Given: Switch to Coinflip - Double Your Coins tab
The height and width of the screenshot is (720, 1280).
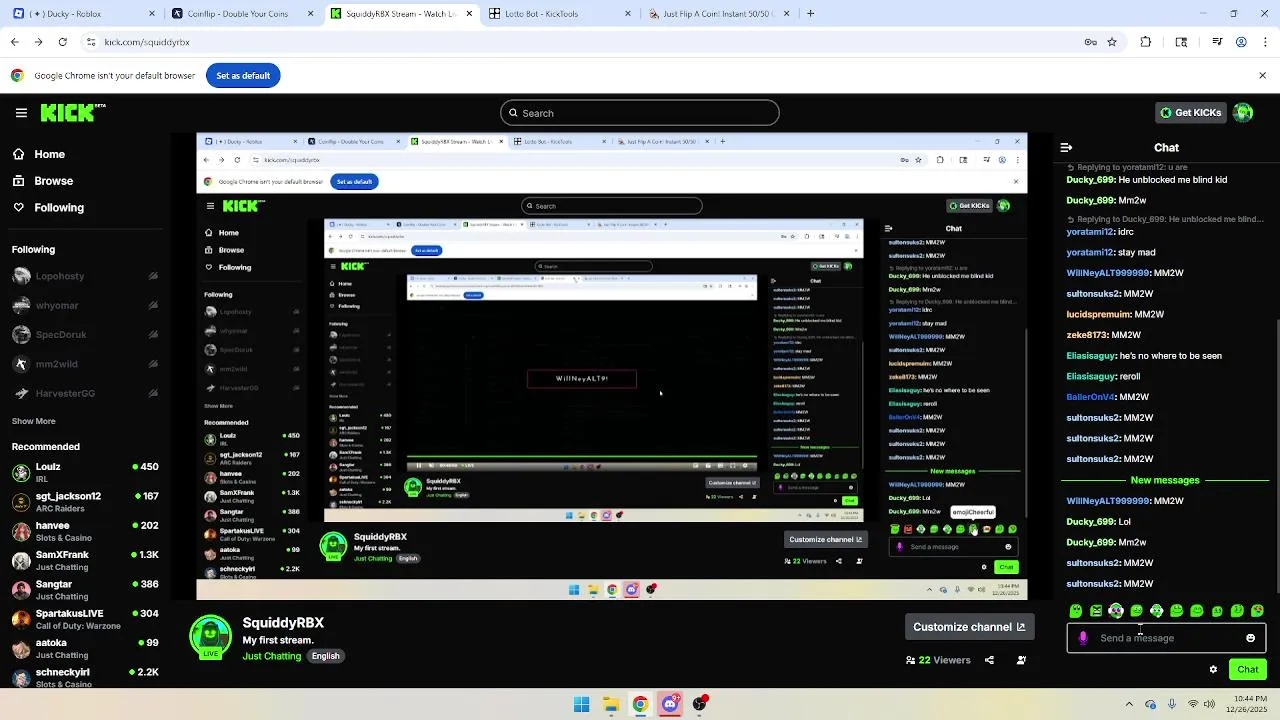Looking at the screenshot, I should 243,14.
